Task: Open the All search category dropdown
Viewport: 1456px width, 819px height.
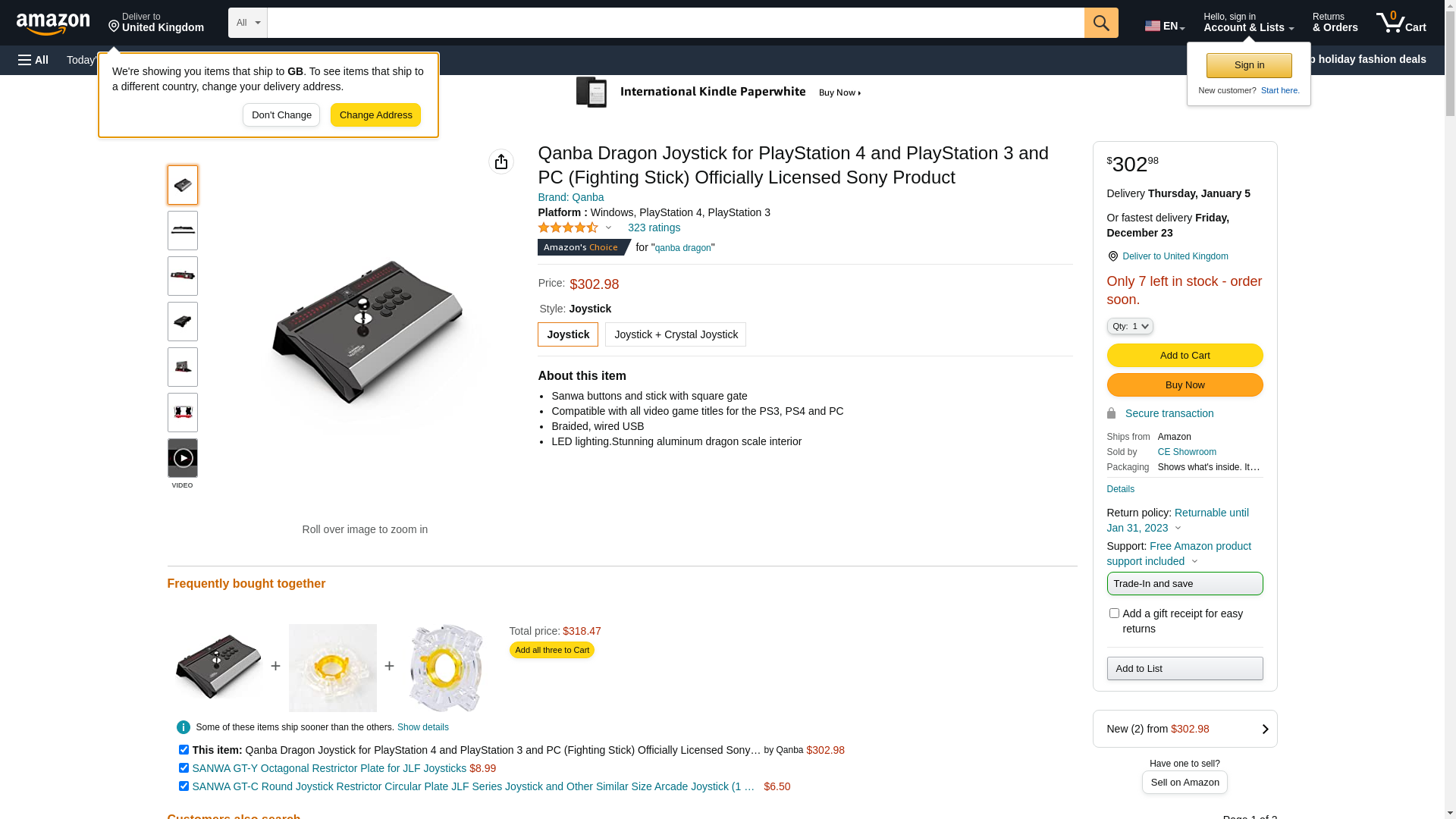Action: (x=248, y=23)
